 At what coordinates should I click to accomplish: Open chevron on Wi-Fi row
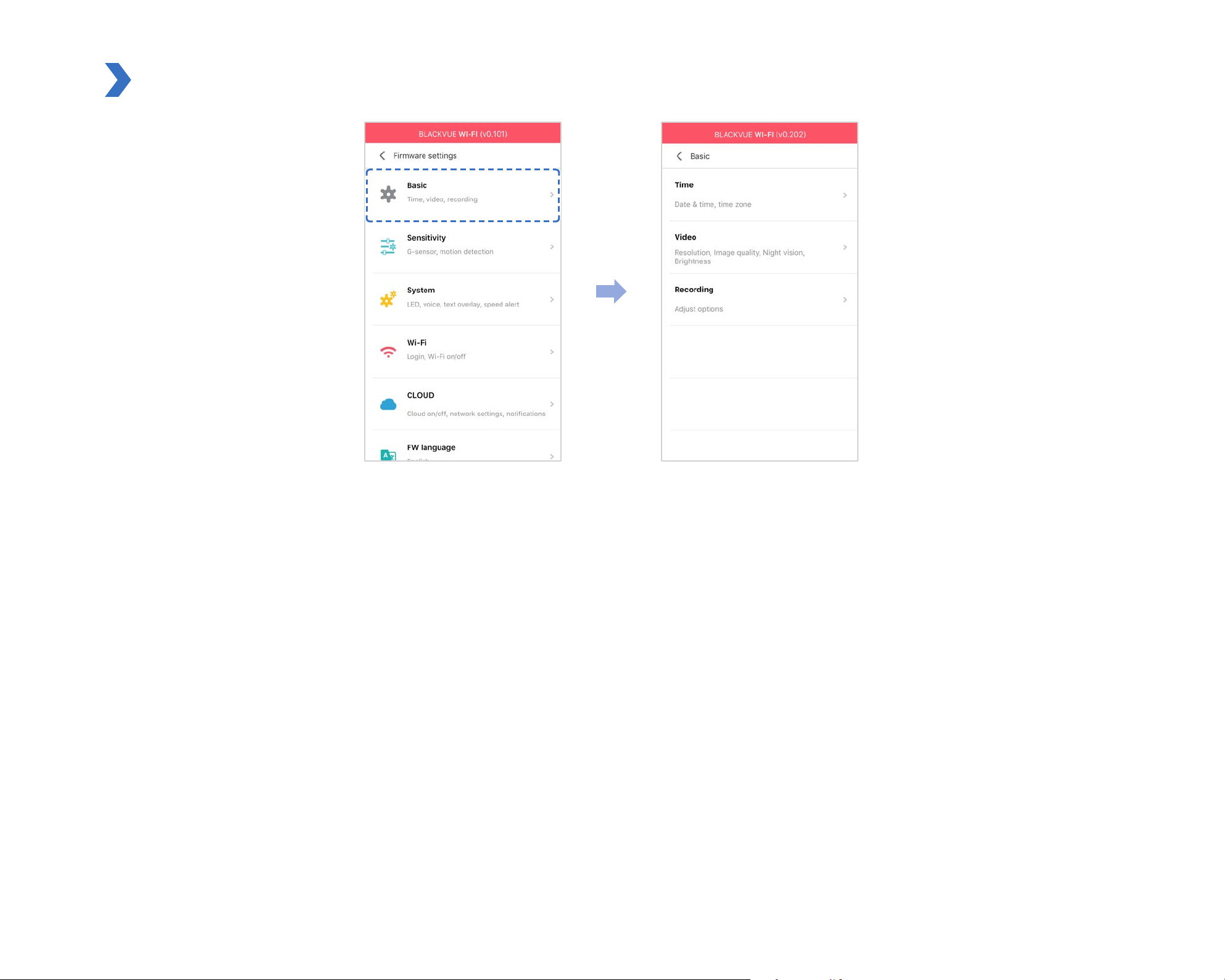coord(552,352)
